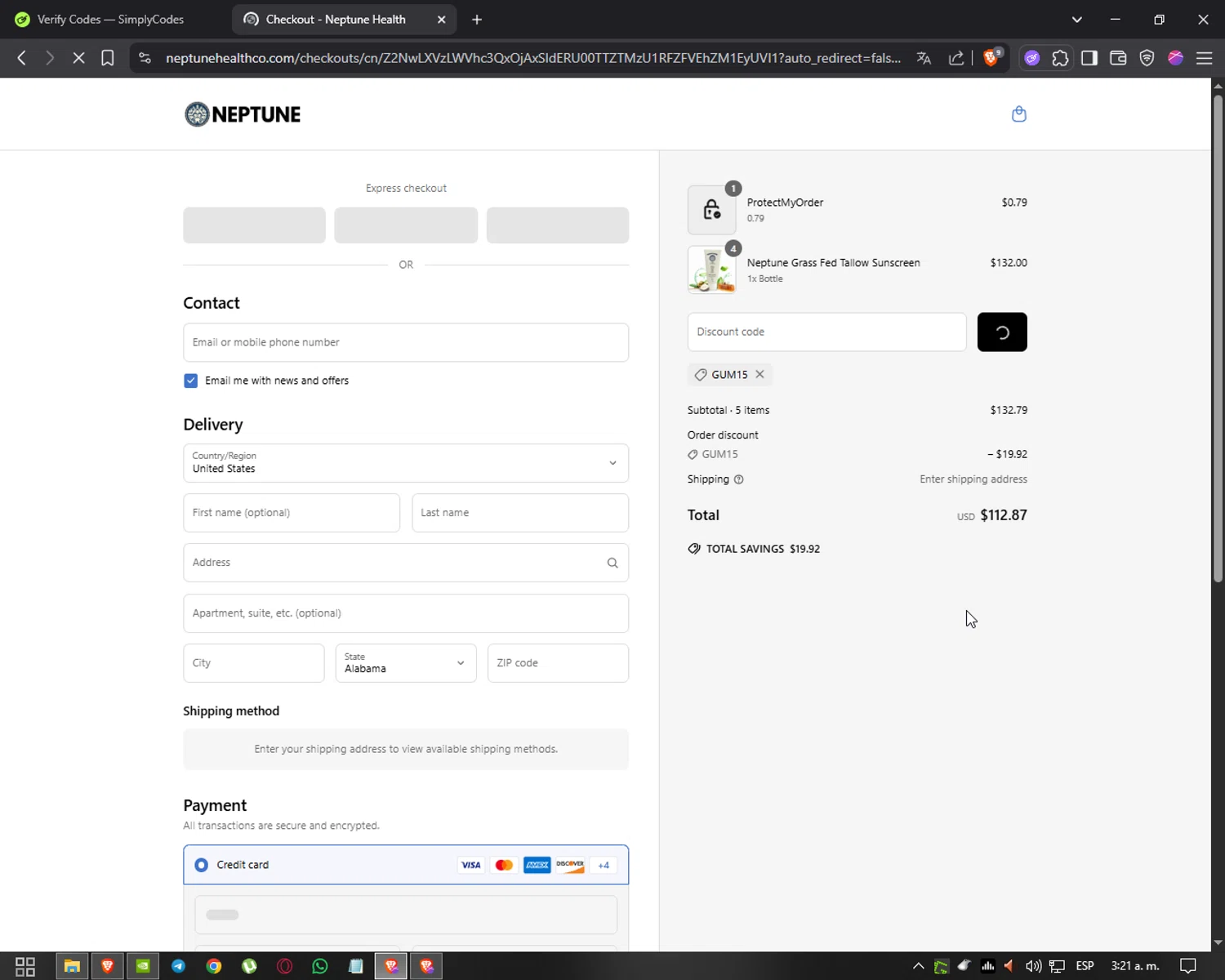This screenshot has width=1225, height=980.
Task: Click the ProtectMyOrder lock thumbnail
Action: [x=711, y=210]
